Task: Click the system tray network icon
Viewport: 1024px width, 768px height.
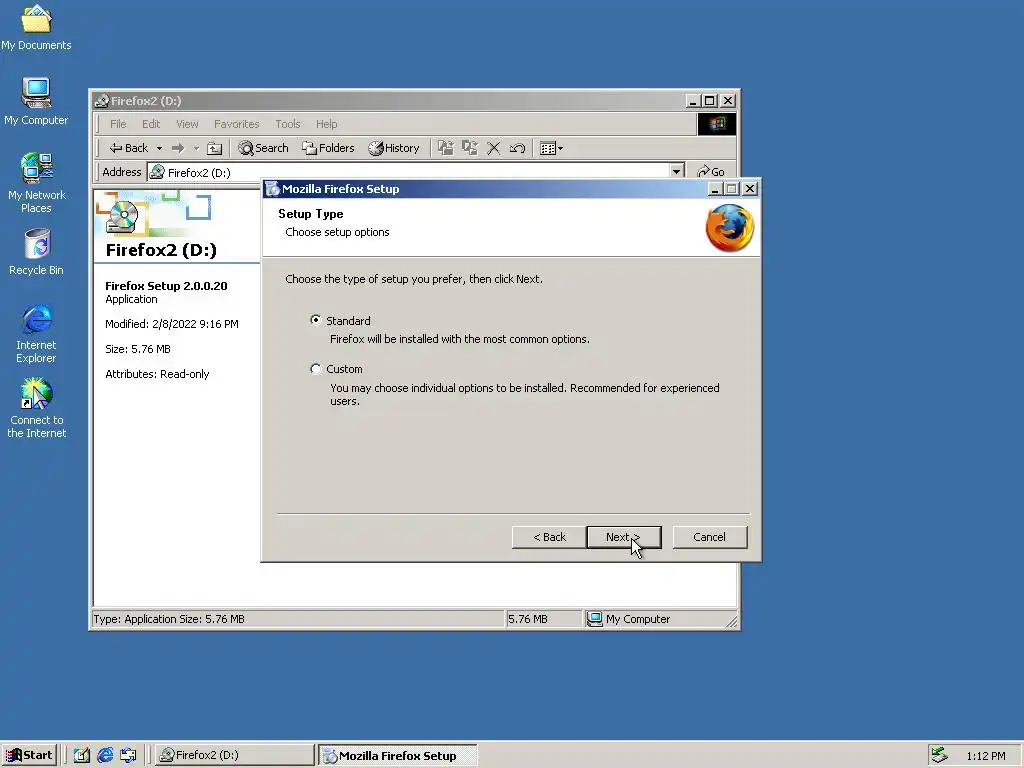Action: tap(939, 755)
